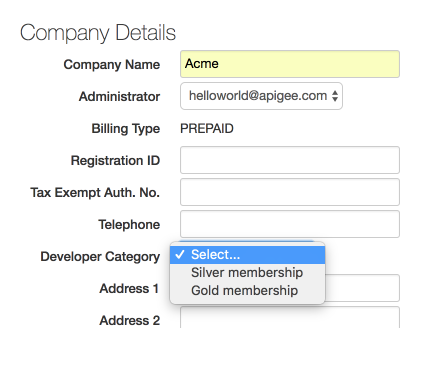Click the Tax Exempt Auth. No. input
Screen dimensions: 427x367
[x=290, y=192]
